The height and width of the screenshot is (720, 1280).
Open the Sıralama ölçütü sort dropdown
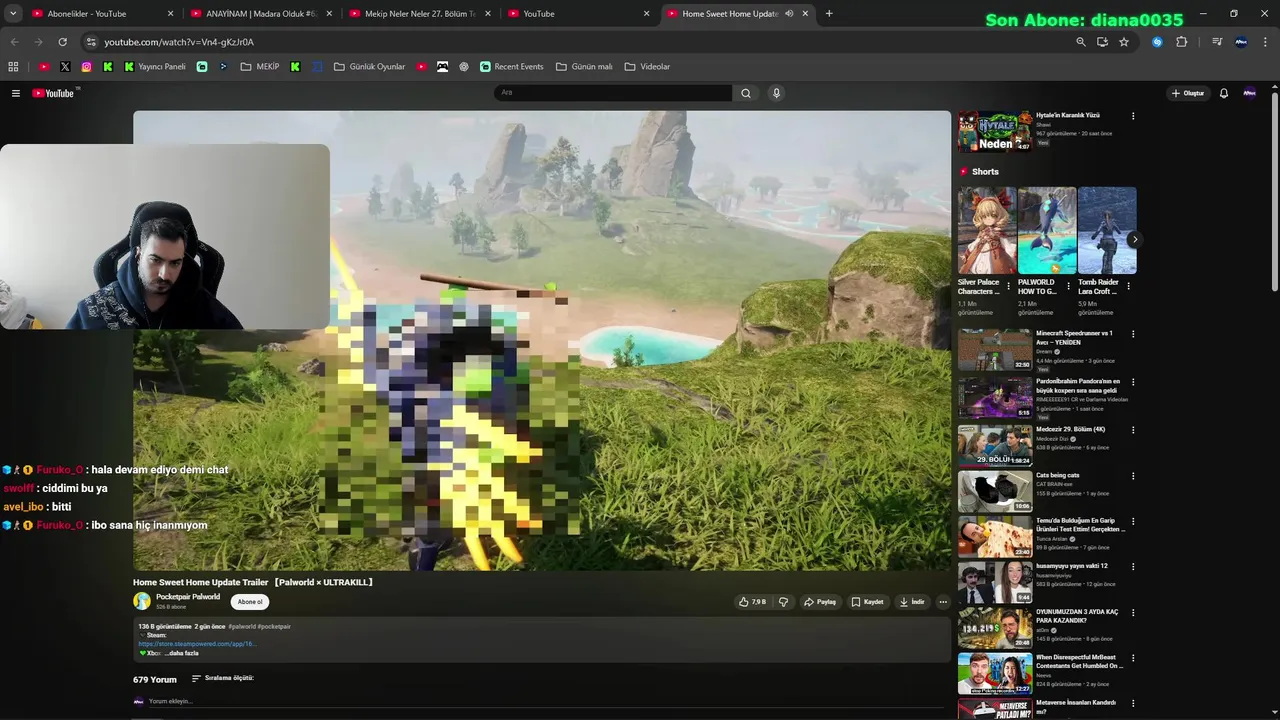click(222, 678)
